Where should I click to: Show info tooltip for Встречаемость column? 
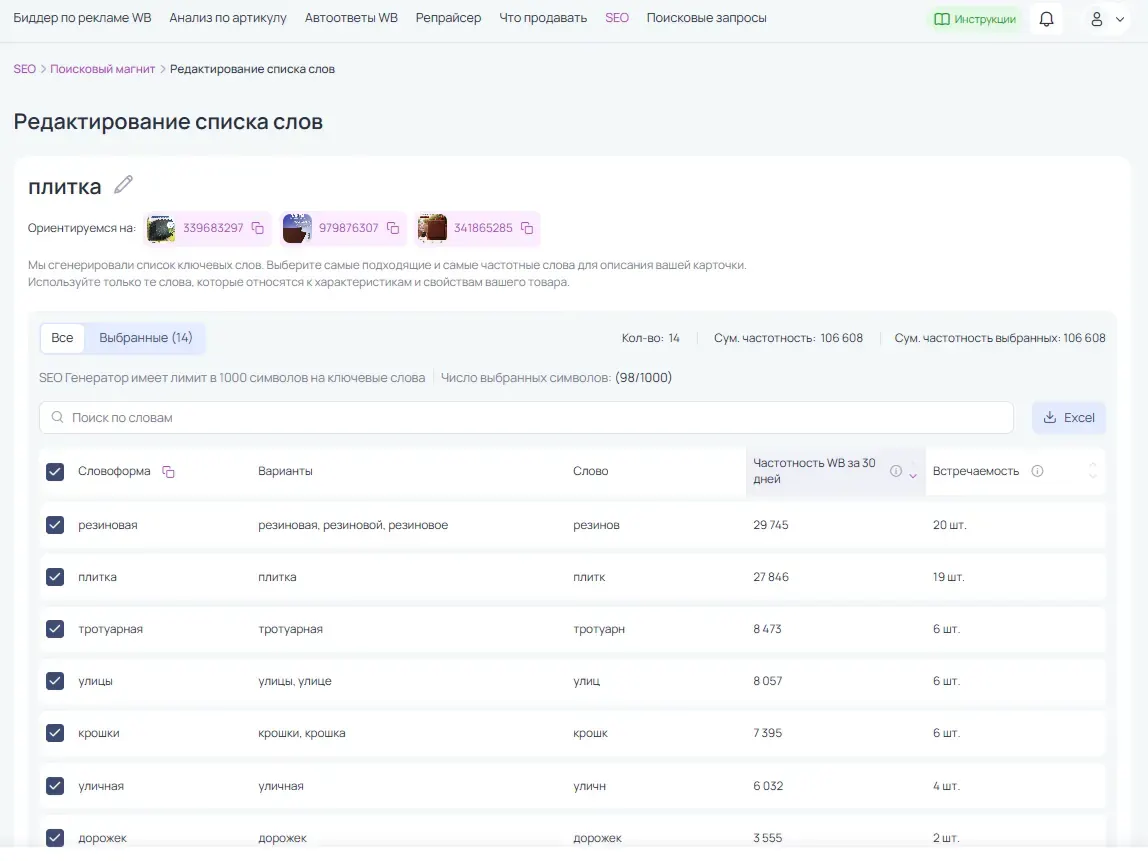pos(1037,471)
